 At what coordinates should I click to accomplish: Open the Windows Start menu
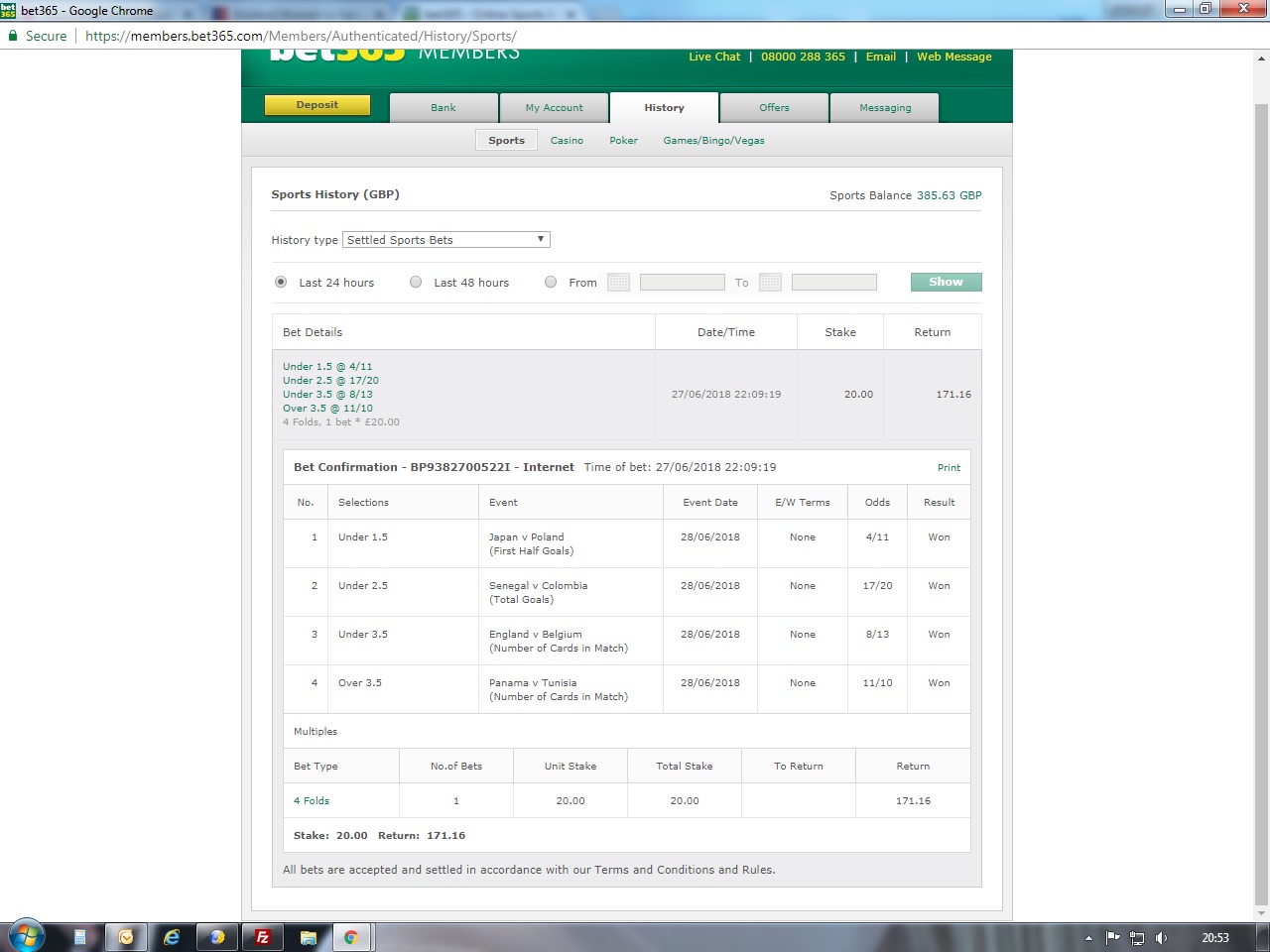click(x=25, y=936)
